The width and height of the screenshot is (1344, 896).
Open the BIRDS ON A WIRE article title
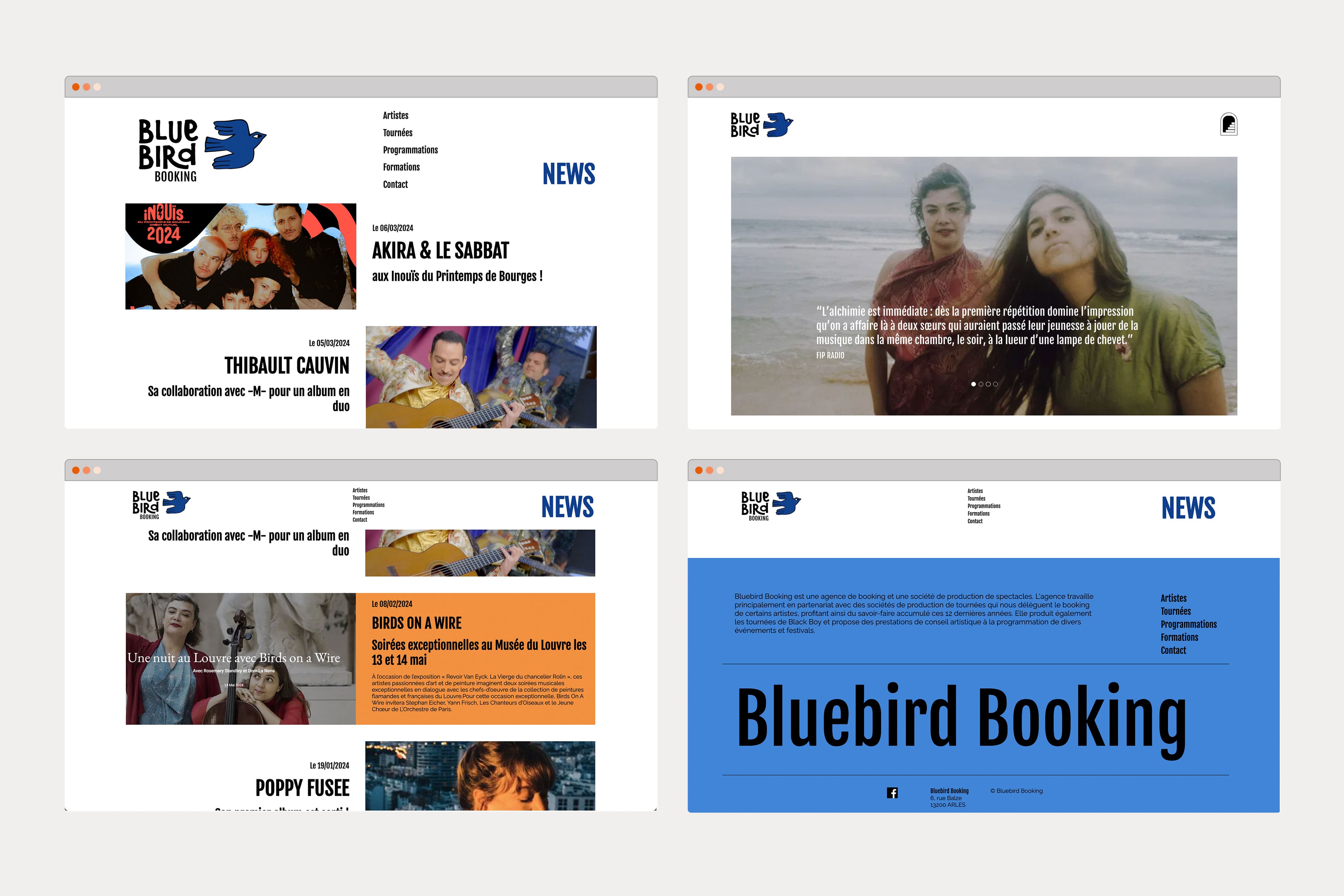[417, 623]
